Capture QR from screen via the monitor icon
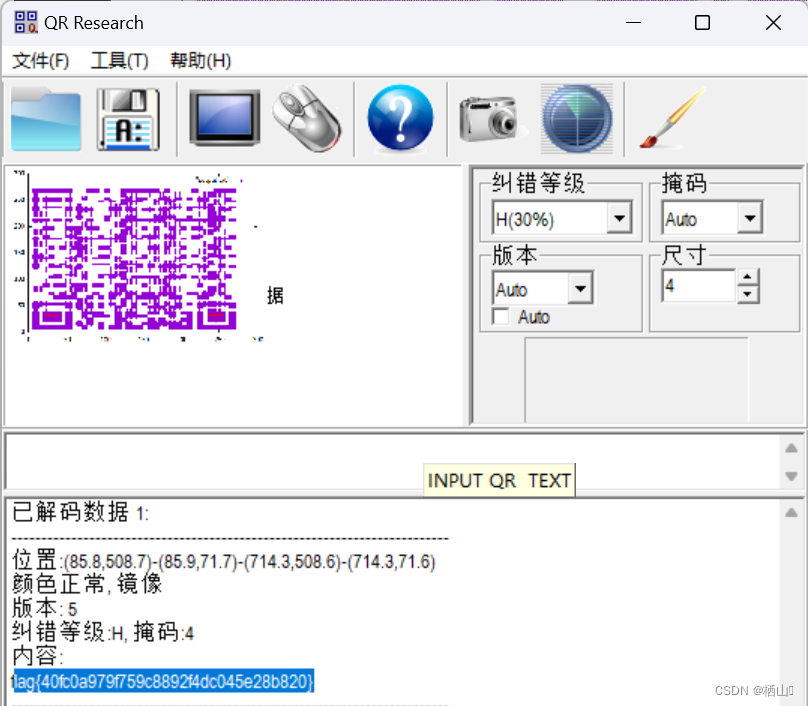Screen dimensions: 808x706 [x=225, y=118]
